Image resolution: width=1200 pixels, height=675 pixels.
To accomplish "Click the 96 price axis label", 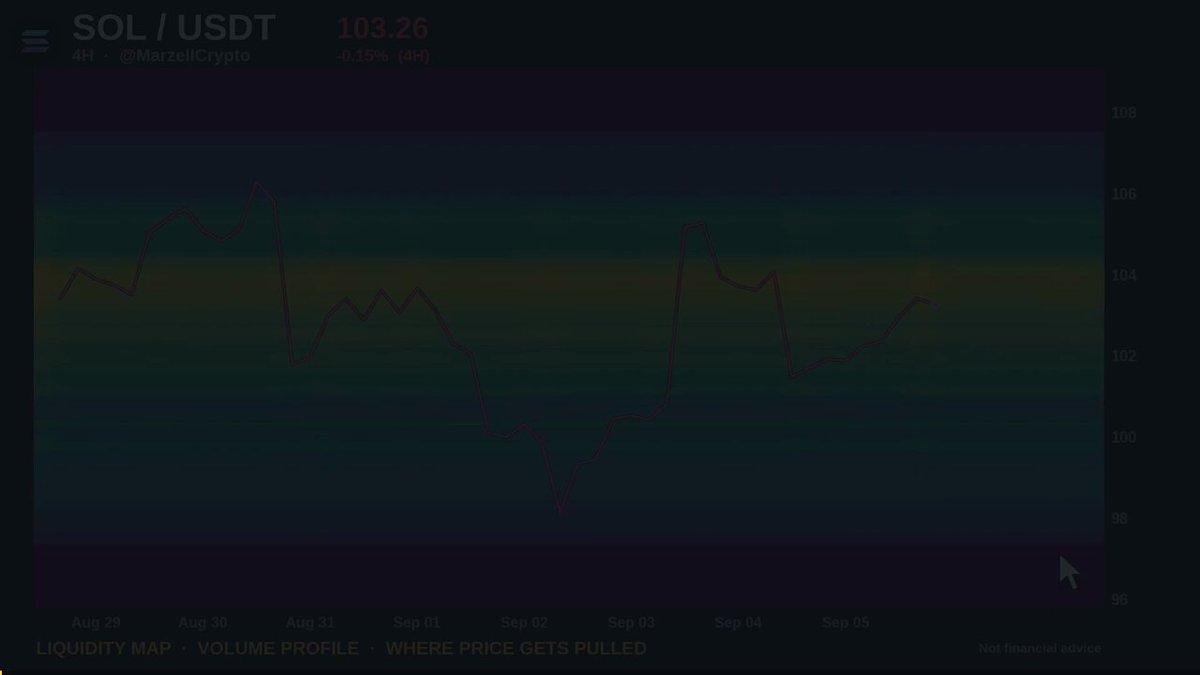I will 1120,599.
